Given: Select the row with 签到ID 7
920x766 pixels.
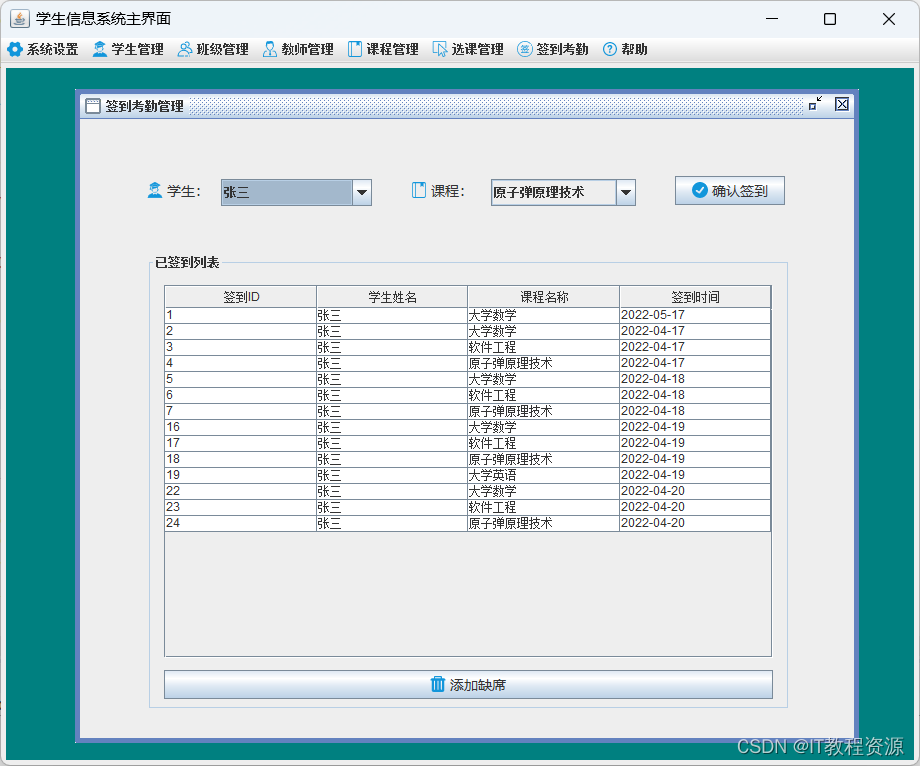Looking at the screenshot, I should tap(468, 411).
